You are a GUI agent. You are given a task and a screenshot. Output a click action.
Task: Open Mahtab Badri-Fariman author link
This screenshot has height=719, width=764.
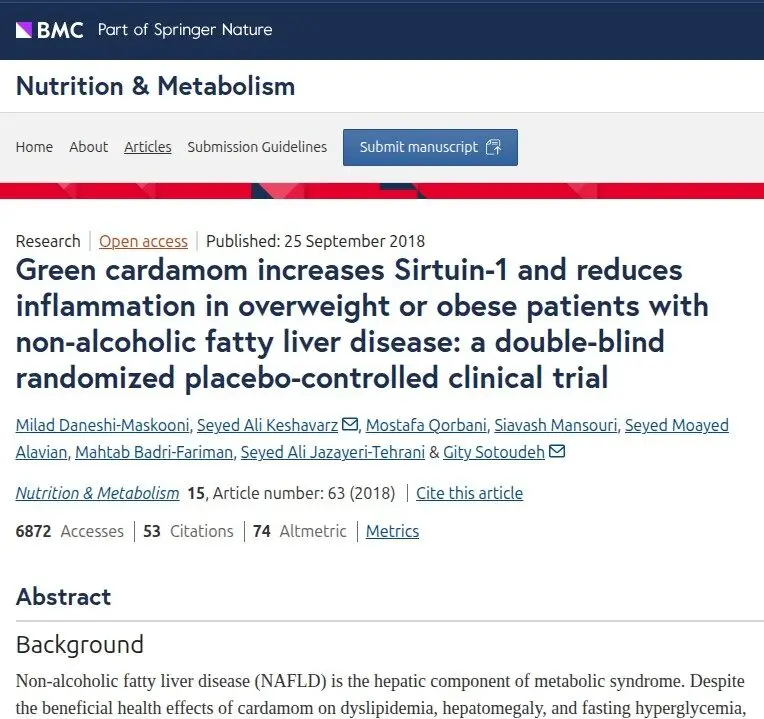pos(154,452)
